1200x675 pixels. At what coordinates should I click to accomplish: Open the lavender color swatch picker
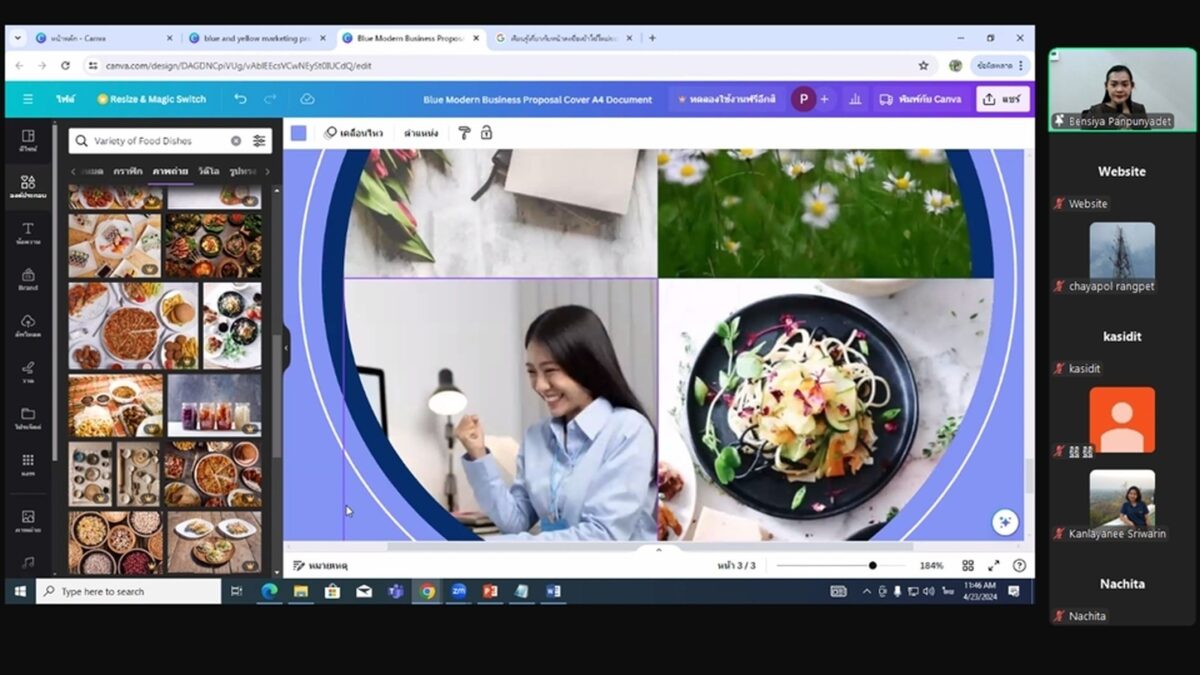(299, 133)
